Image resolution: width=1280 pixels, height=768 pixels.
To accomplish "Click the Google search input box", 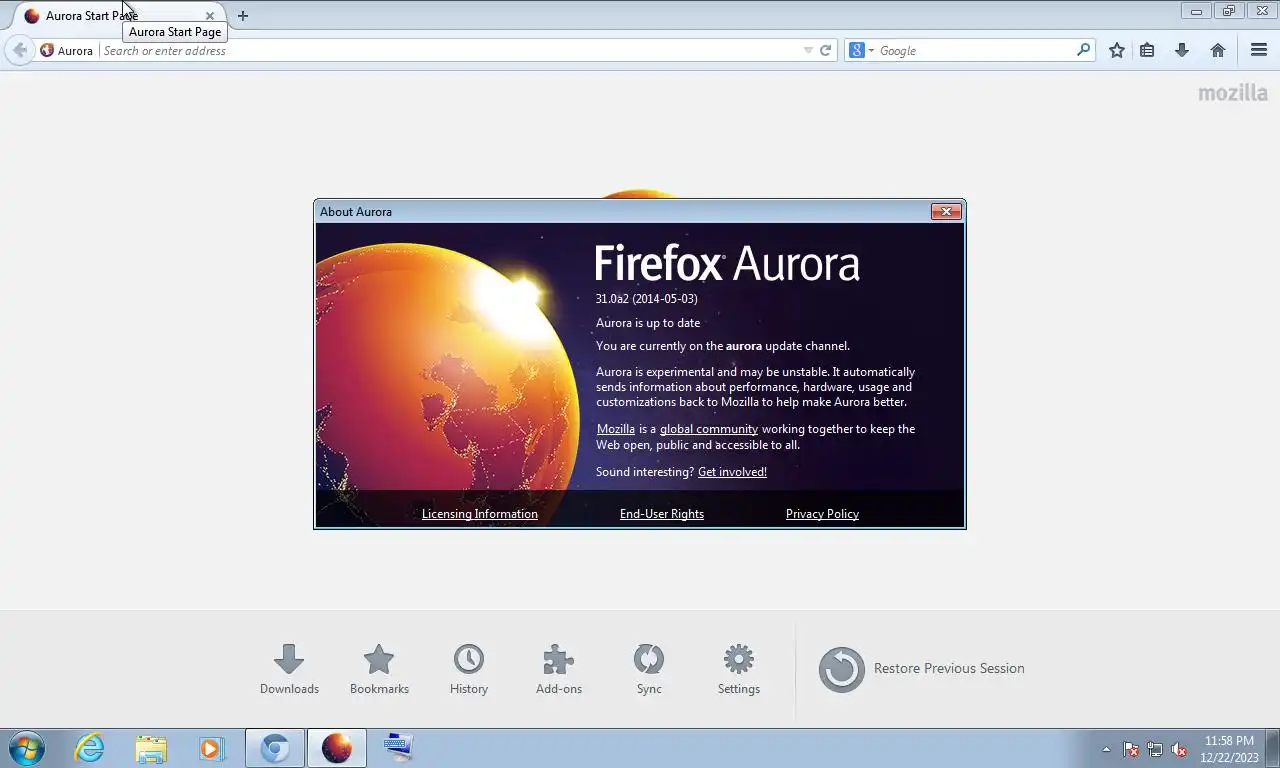I will pyautogui.click(x=976, y=50).
